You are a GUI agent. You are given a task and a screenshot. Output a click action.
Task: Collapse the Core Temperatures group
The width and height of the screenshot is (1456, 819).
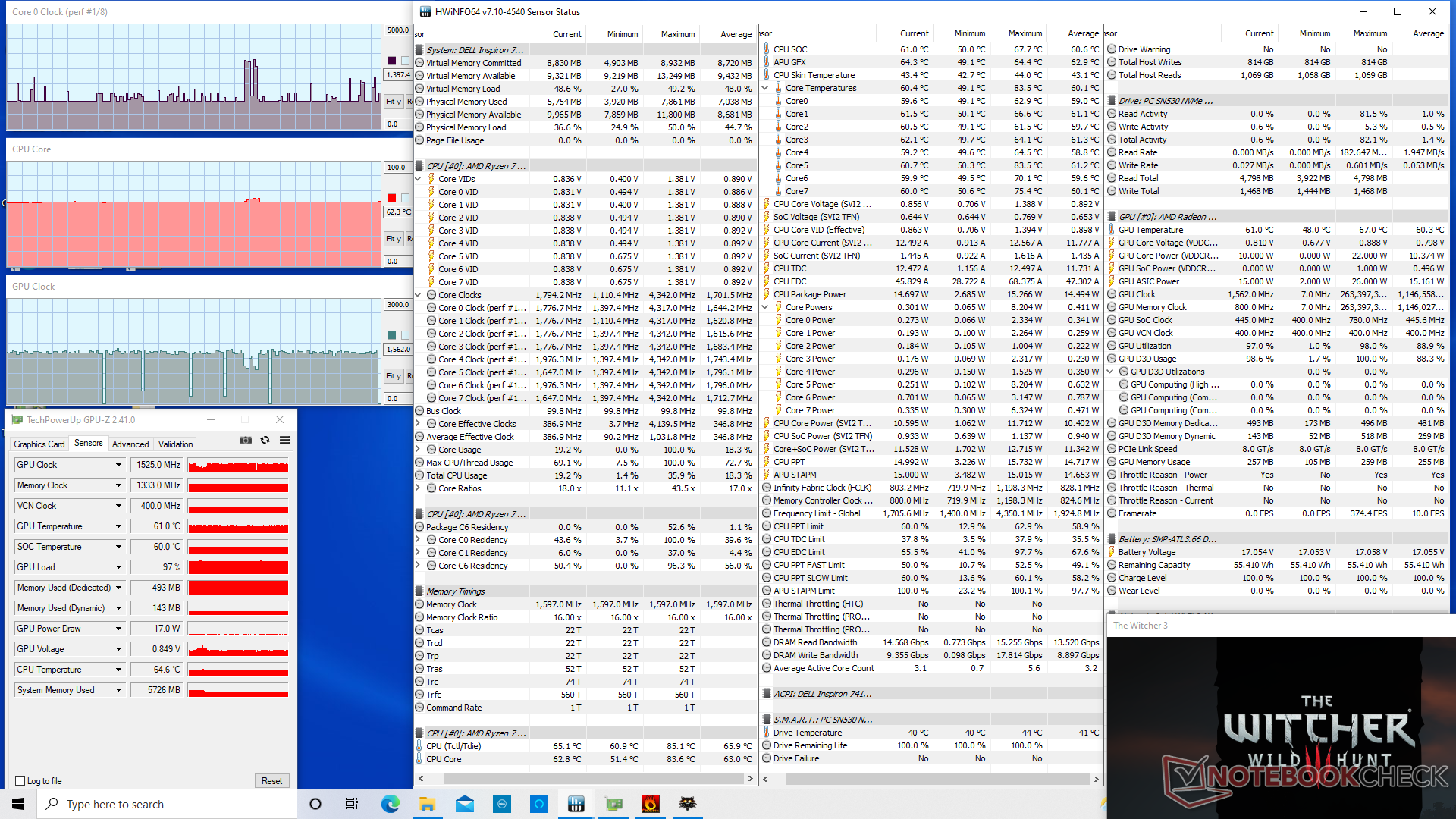coord(765,88)
